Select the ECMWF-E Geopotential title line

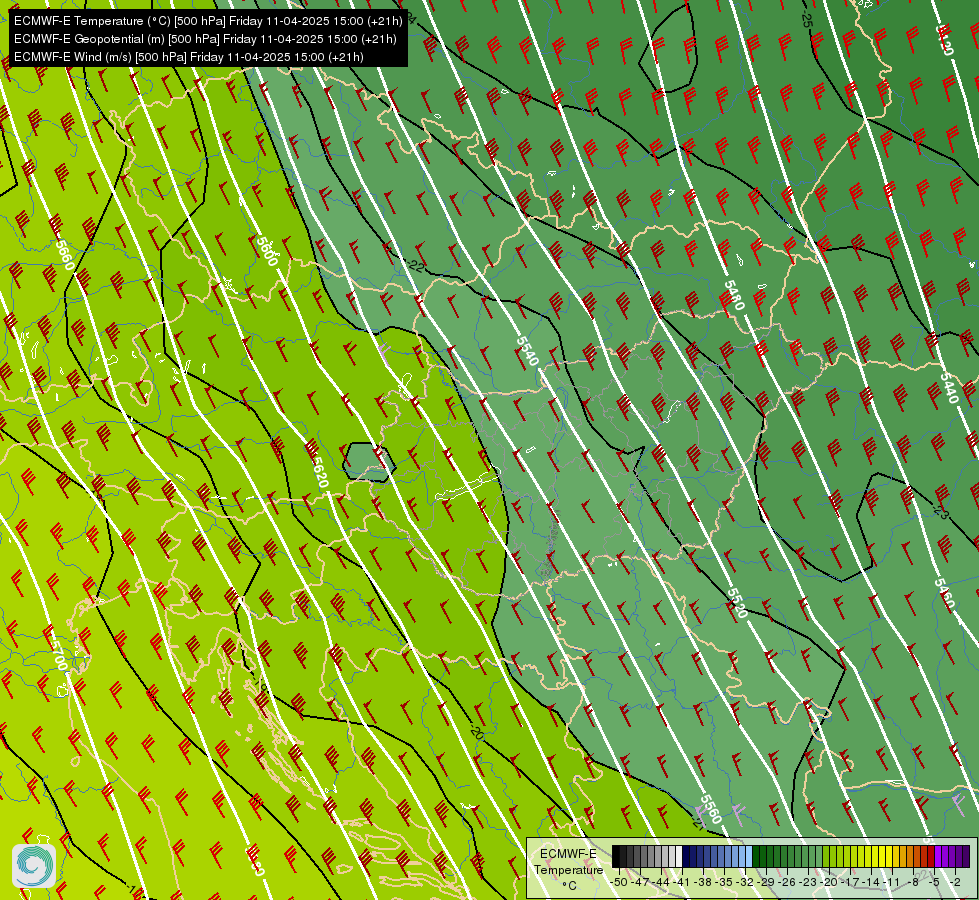click(x=205, y=39)
